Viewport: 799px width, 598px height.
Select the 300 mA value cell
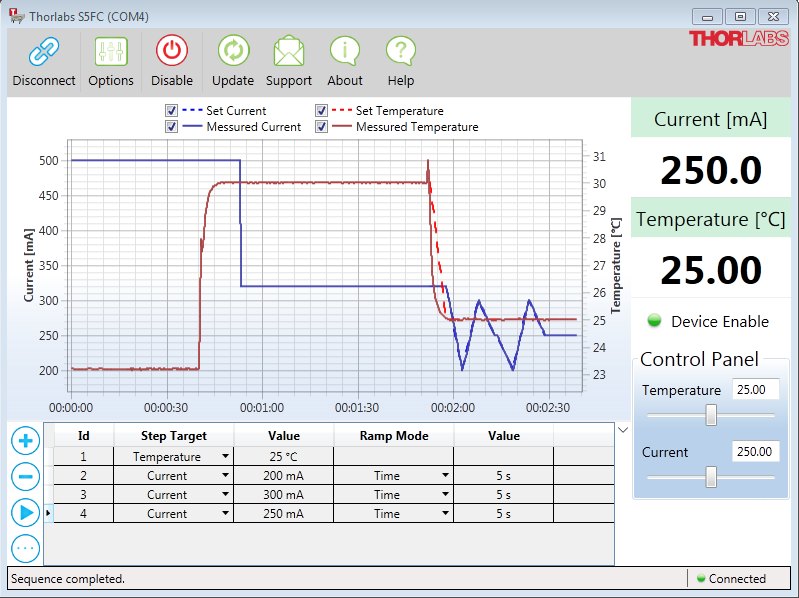click(284, 495)
